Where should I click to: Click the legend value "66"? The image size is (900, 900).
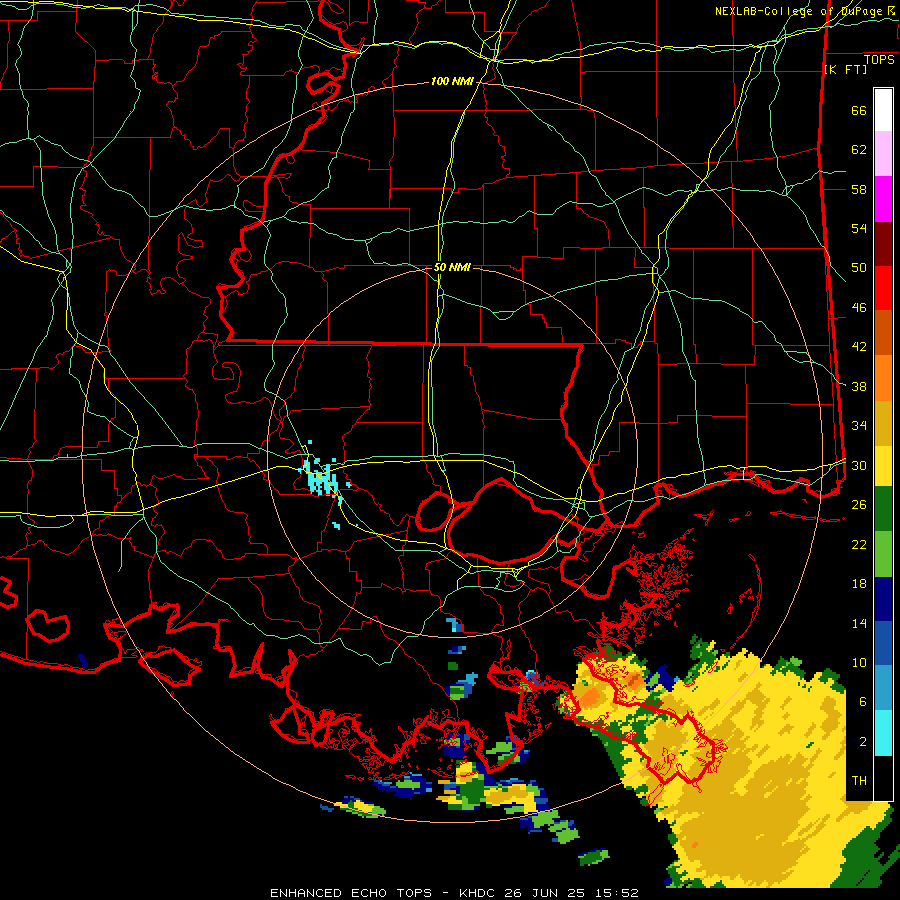[x=859, y=110]
